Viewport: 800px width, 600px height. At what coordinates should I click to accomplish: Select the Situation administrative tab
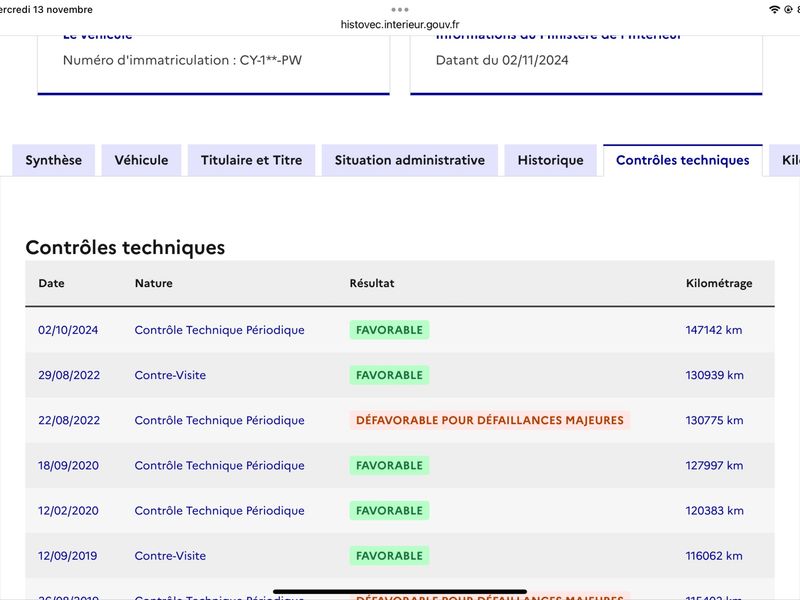(x=410, y=160)
